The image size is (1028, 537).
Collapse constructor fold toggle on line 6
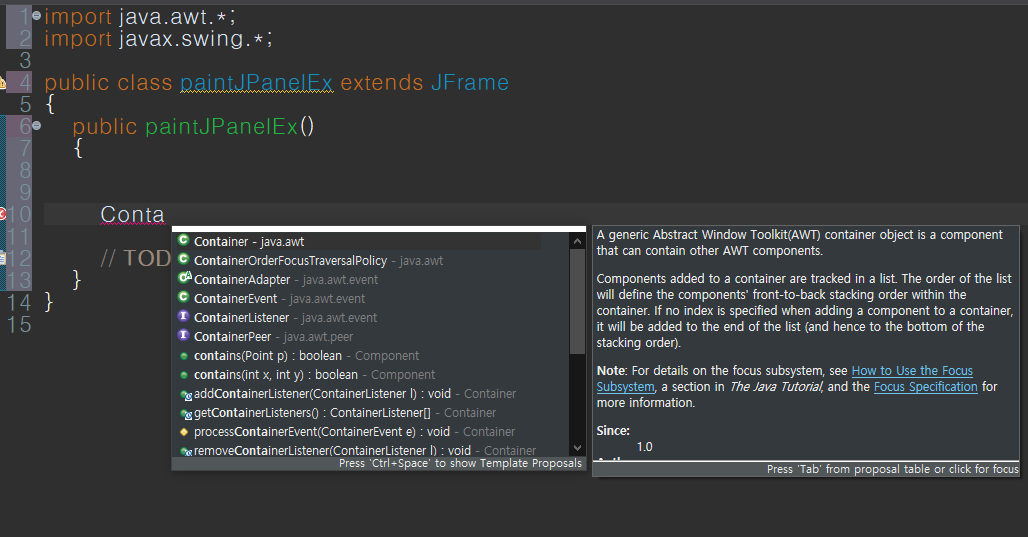point(37,125)
